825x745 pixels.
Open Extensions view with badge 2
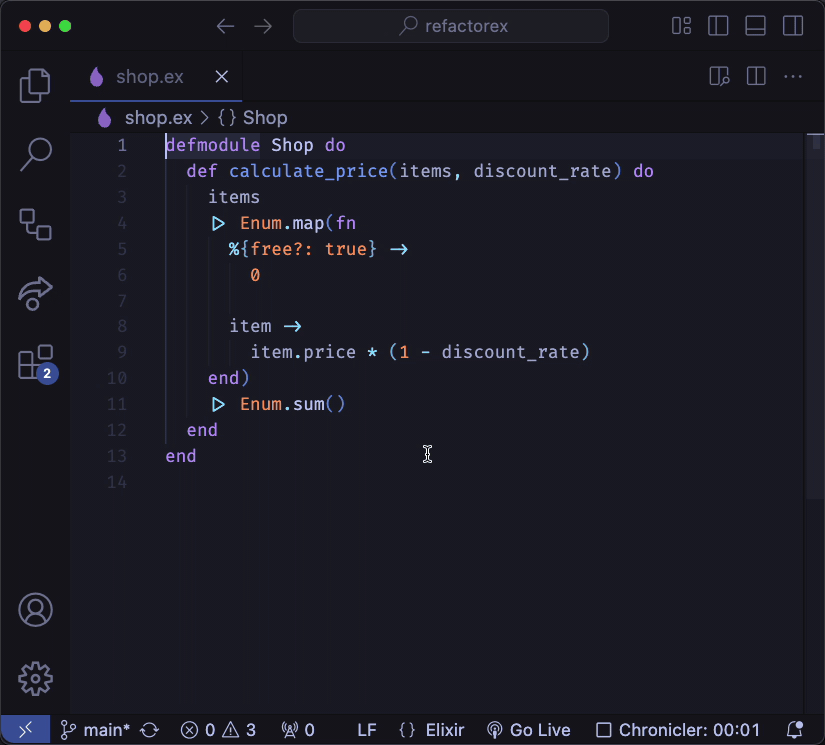tap(35, 362)
